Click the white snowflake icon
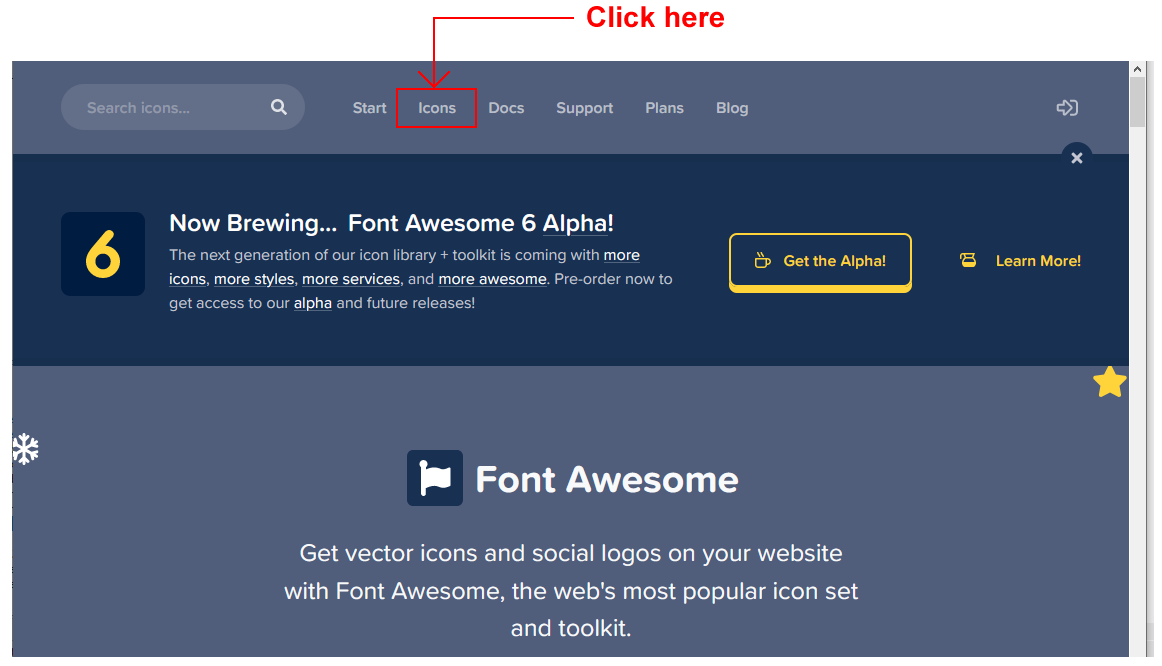This screenshot has height=666, width=1162. pyautogui.click(x=25, y=449)
